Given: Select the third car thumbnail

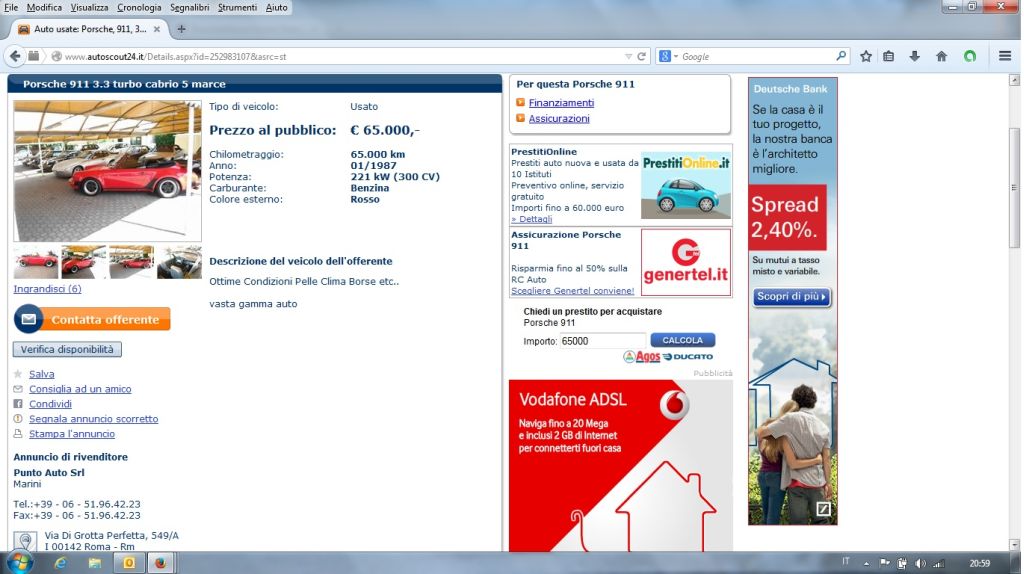Looking at the screenshot, I should click(x=131, y=262).
